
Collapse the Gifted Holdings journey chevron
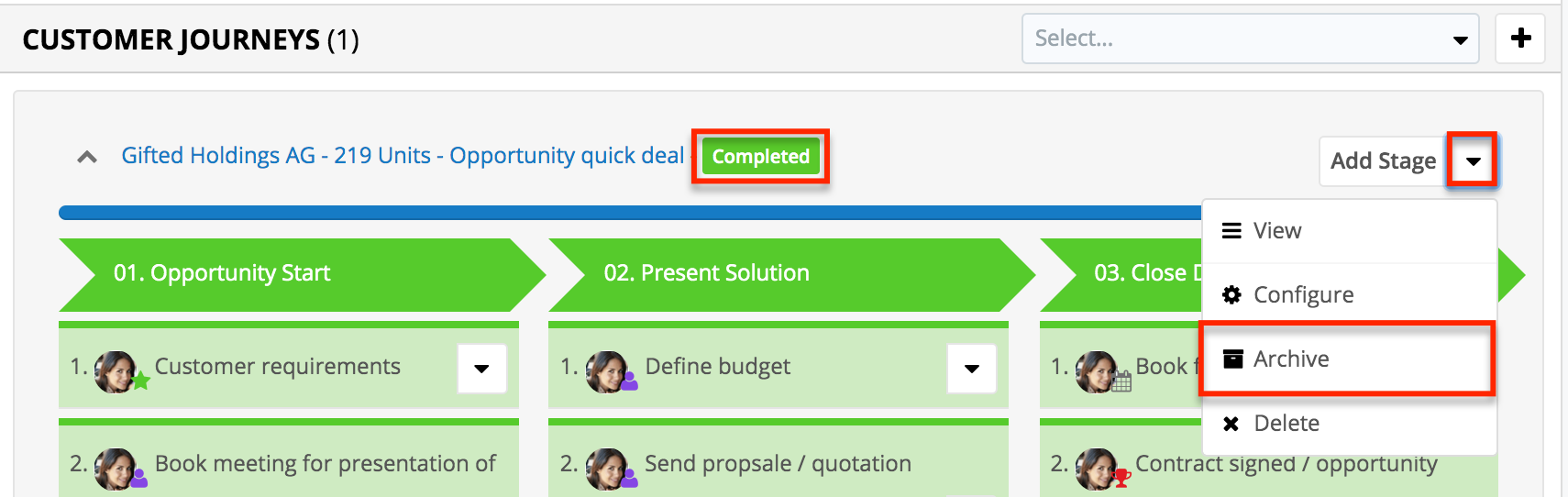[x=87, y=157]
